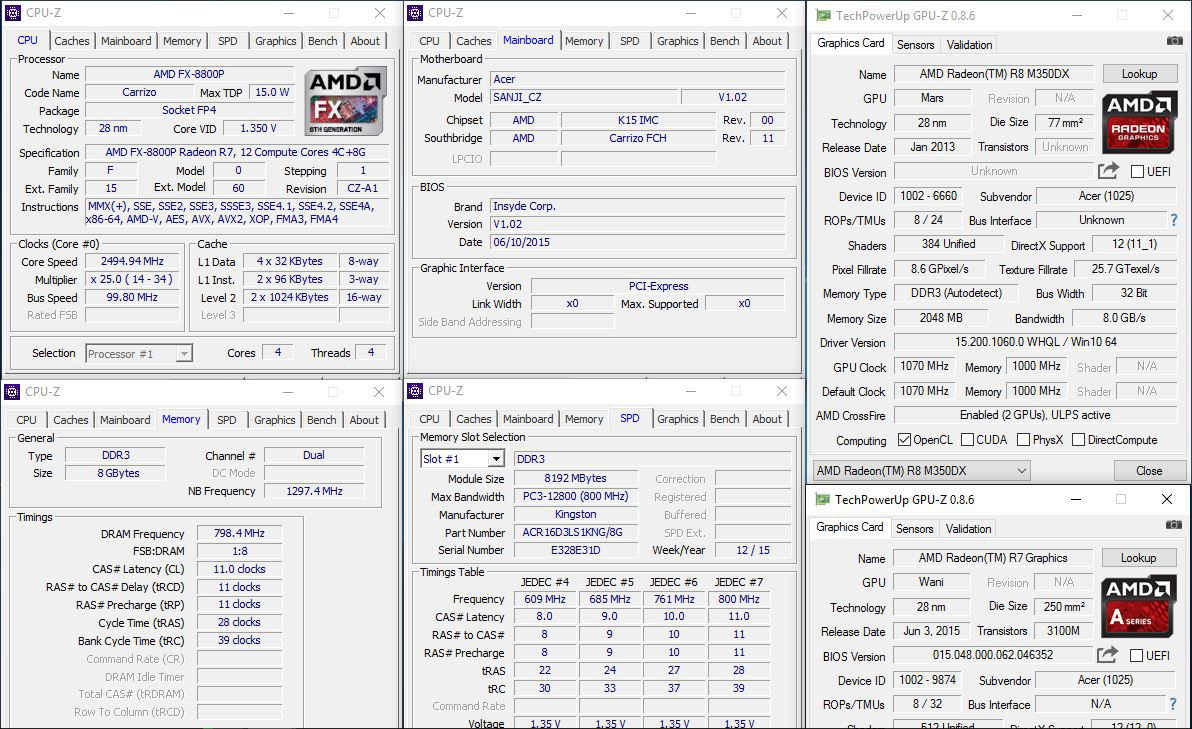This screenshot has width=1192, height=729.
Task: Toggle the UEFI checkbox in the R8 M350DX window
Action: click(x=1137, y=172)
